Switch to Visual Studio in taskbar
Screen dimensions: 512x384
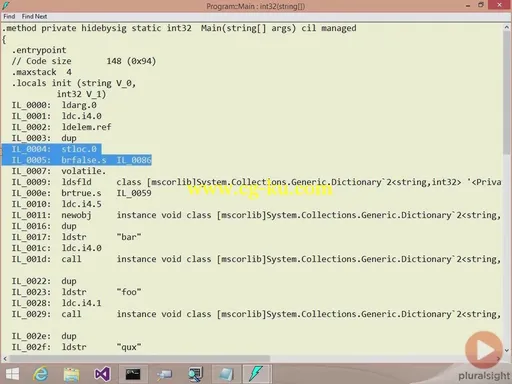click(102, 374)
